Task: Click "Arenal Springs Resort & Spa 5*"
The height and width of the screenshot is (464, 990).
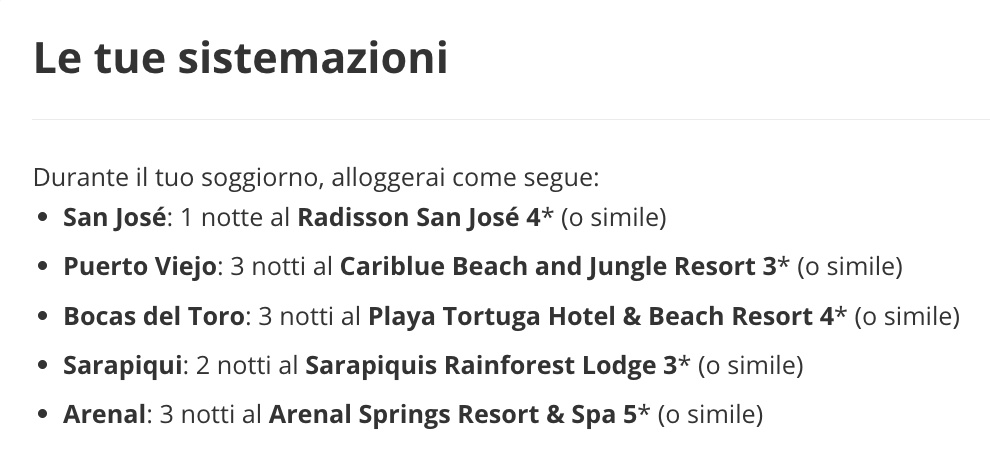Action: pyautogui.click(x=459, y=414)
